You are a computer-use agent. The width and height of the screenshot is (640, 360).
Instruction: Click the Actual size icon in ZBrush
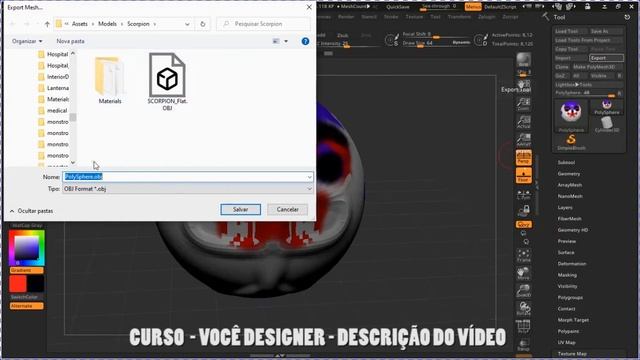point(523,122)
